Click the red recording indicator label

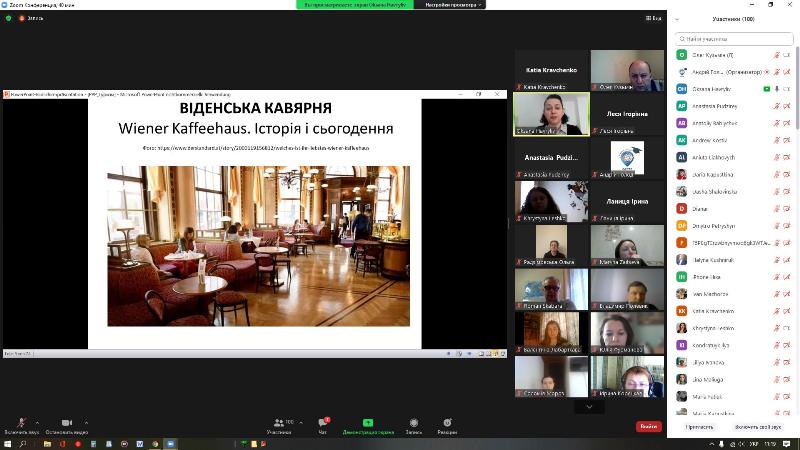click(x=31, y=18)
